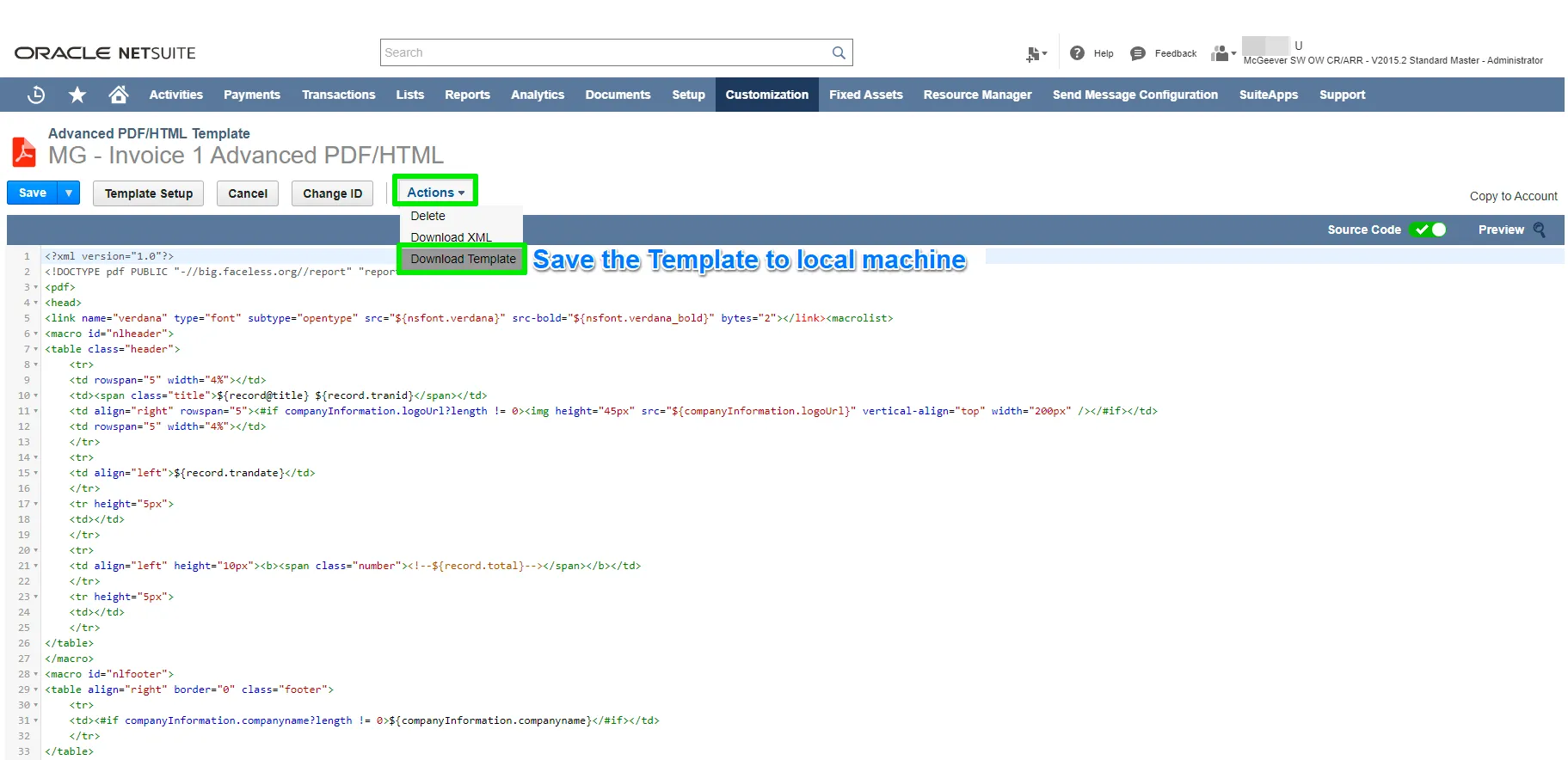Screen dimensions: 1568x760
Task: Click the Change ID button
Action: tap(333, 193)
